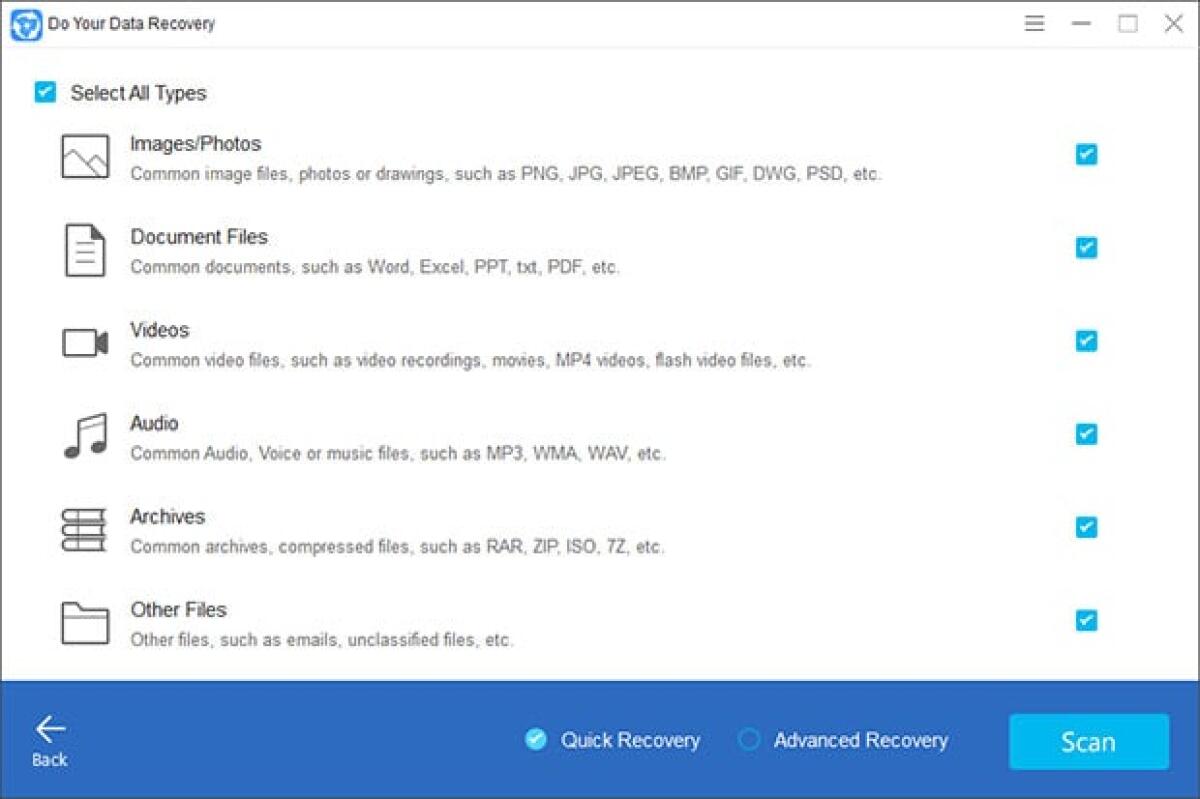Click the Document Files paper icon
The image size is (1200, 799).
tap(84, 248)
